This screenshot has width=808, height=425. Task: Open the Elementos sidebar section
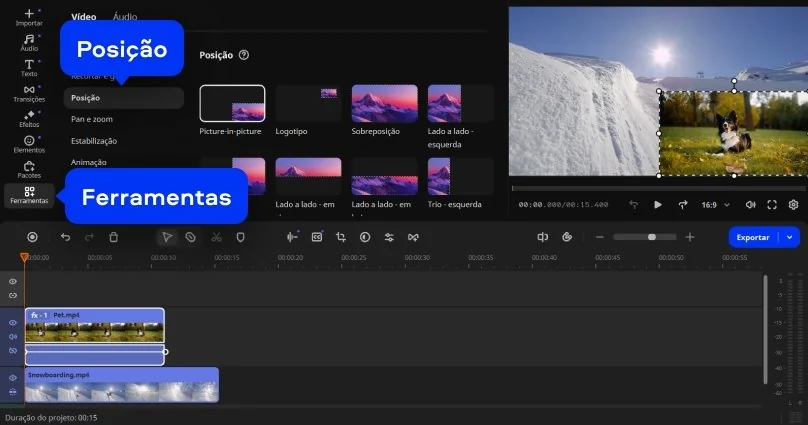click(x=29, y=144)
